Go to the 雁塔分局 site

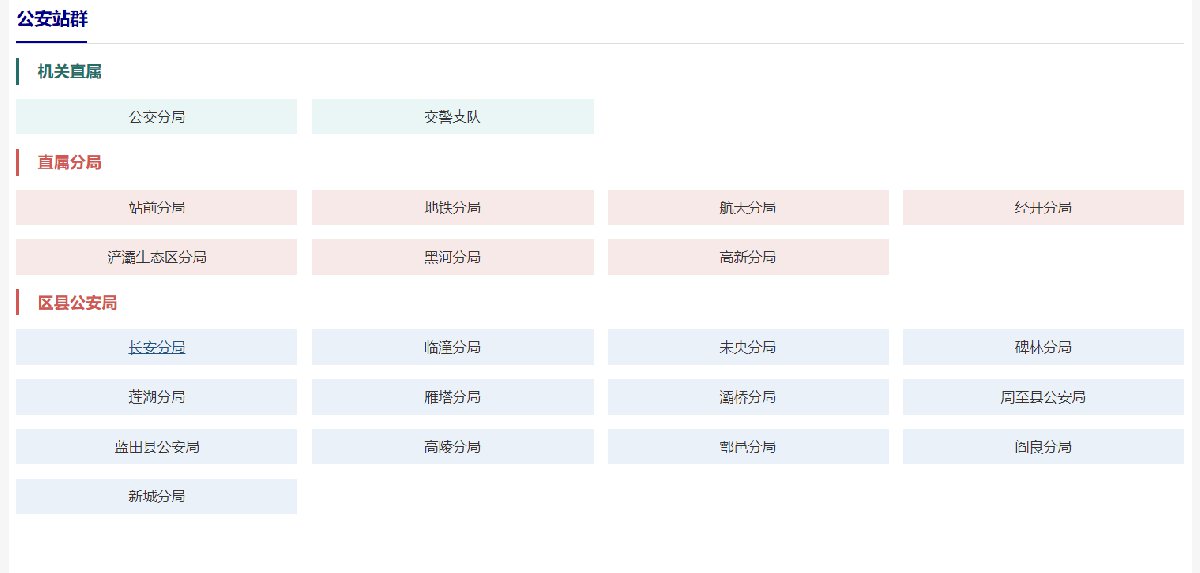(x=452, y=397)
